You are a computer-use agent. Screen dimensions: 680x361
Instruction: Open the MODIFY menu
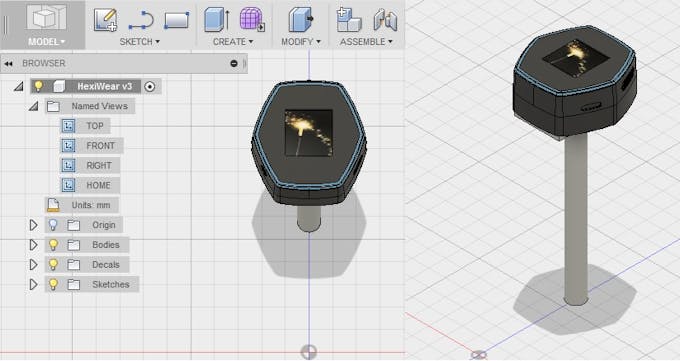tap(301, 42)
